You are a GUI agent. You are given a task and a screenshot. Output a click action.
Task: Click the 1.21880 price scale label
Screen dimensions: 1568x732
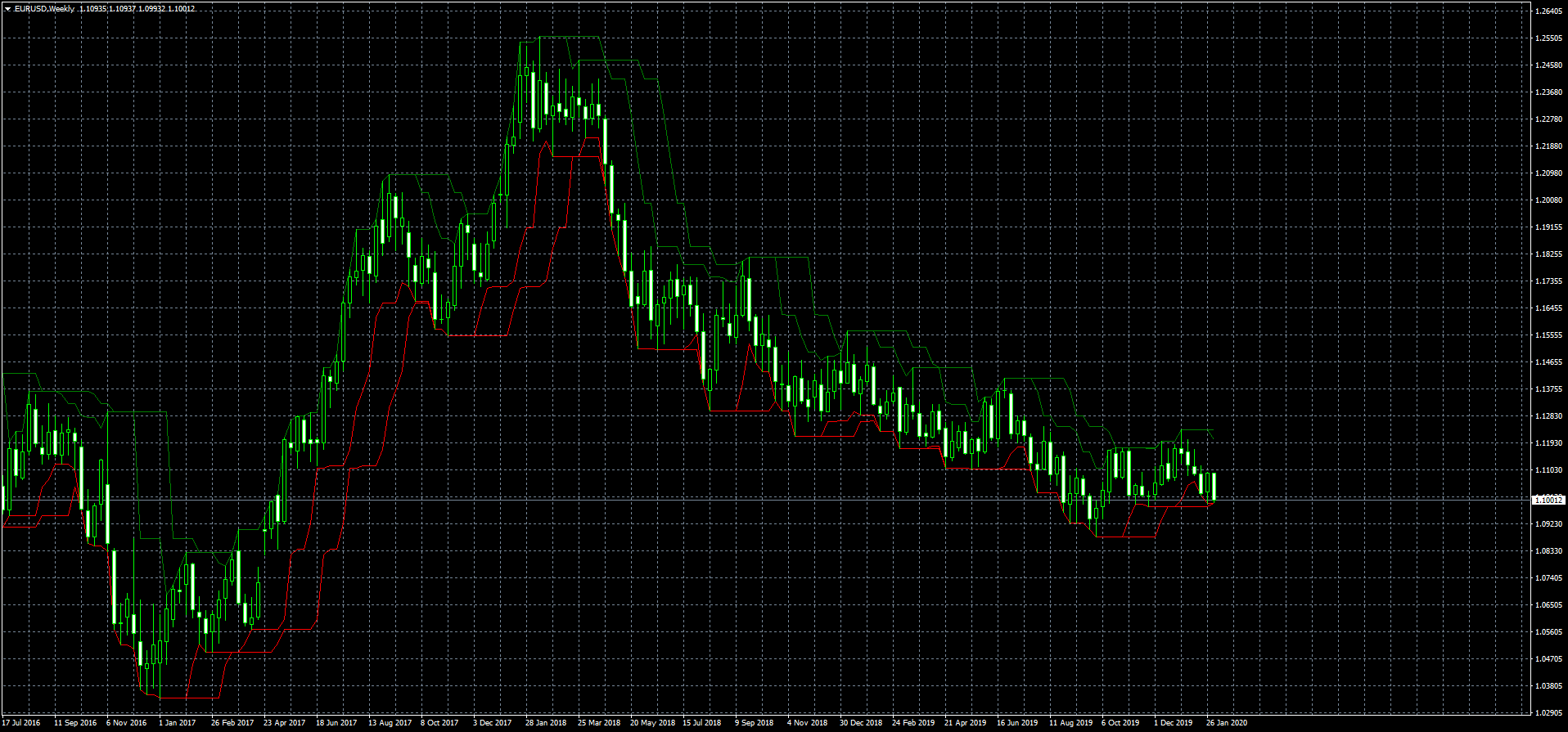click(x=1549, y=146)
